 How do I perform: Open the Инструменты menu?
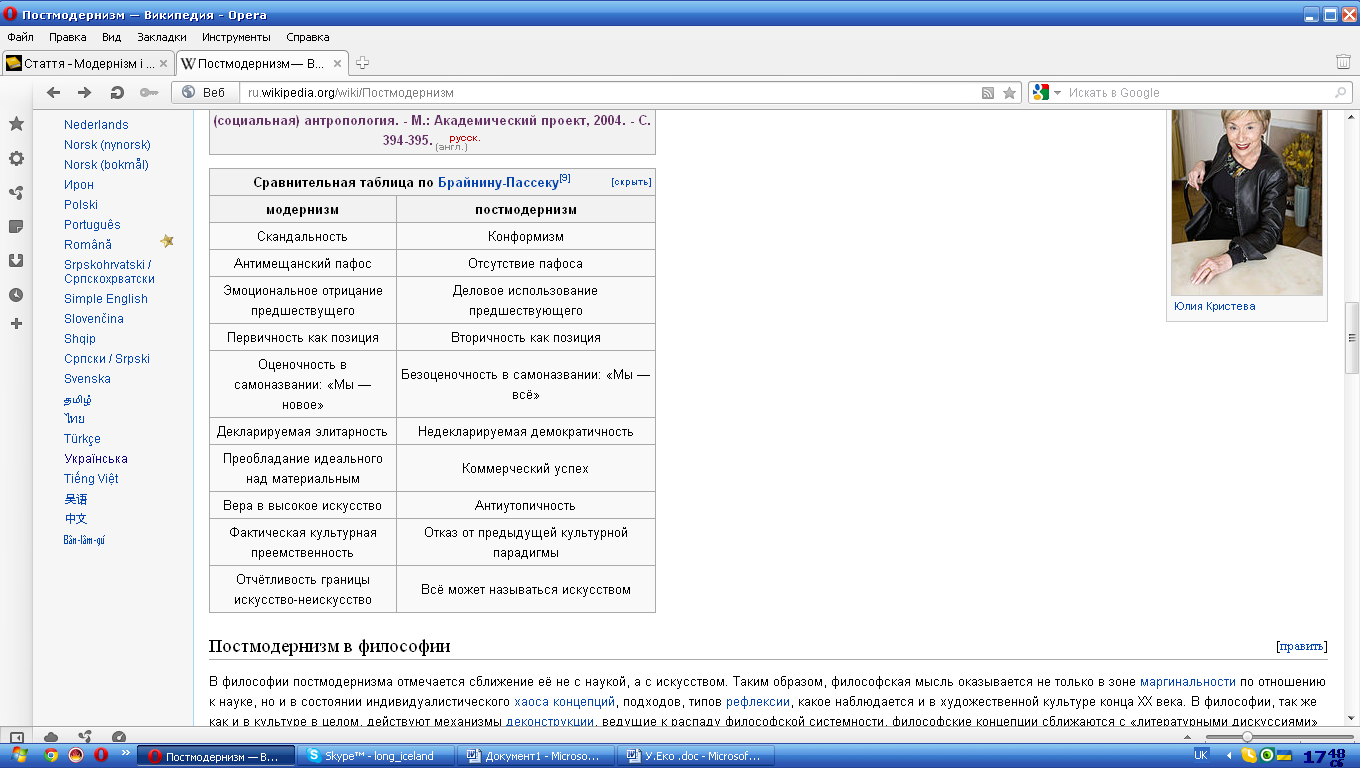click(236, 37)
